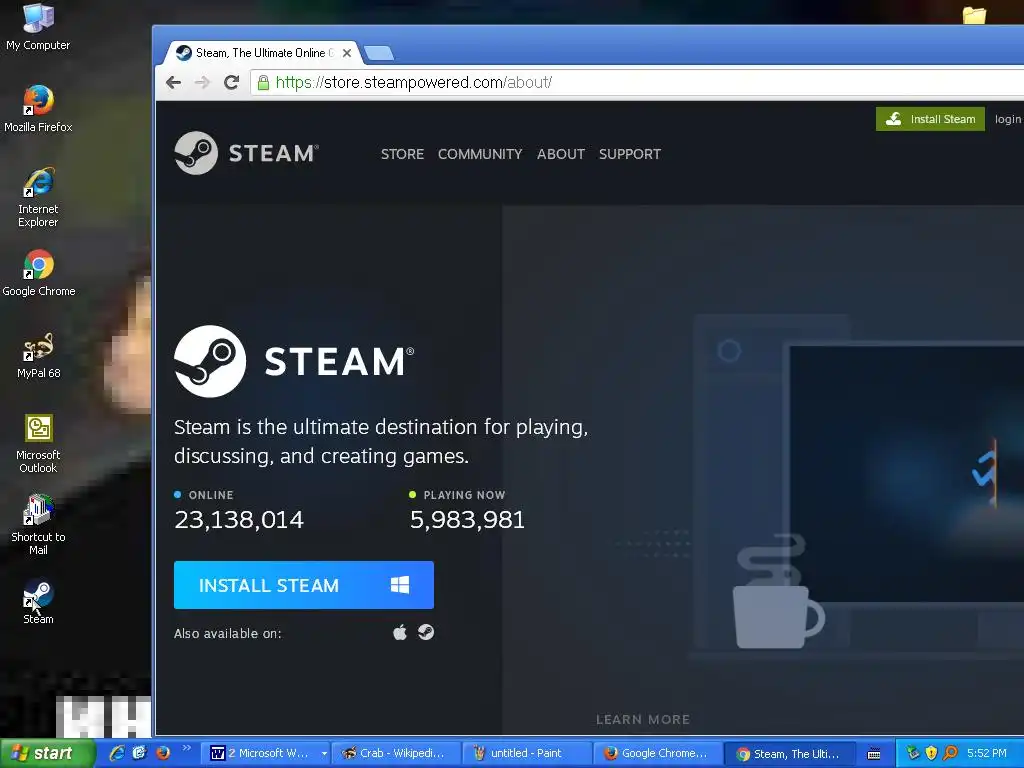1024x768 pixels.
Task: Select the MyPal 68 desktop icon
Action: [39, 355]
